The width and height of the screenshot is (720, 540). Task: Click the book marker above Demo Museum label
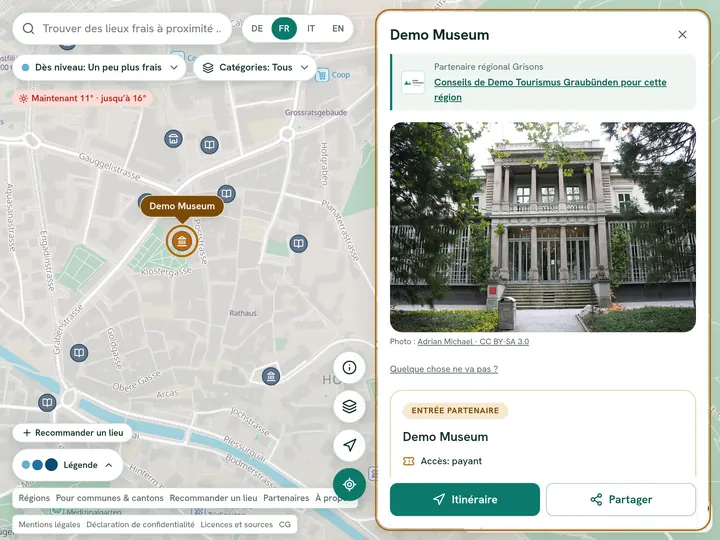[x=226, y=194]
